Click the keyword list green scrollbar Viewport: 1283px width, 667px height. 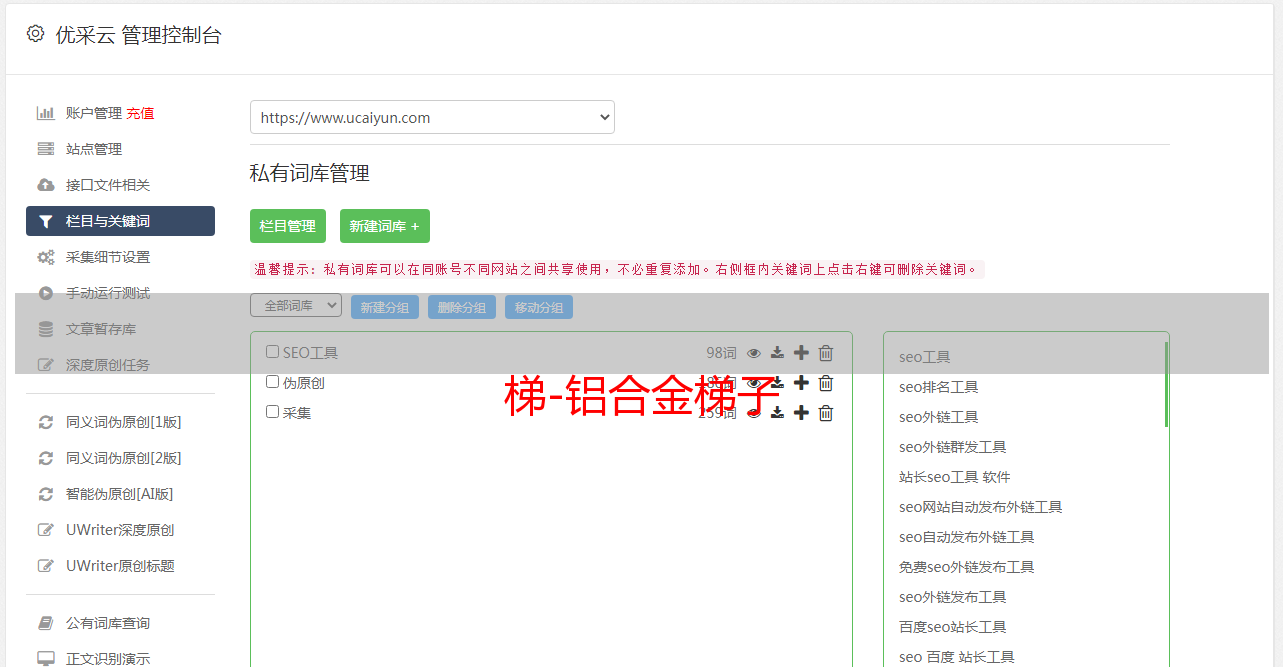click(x=1166, y=384)
